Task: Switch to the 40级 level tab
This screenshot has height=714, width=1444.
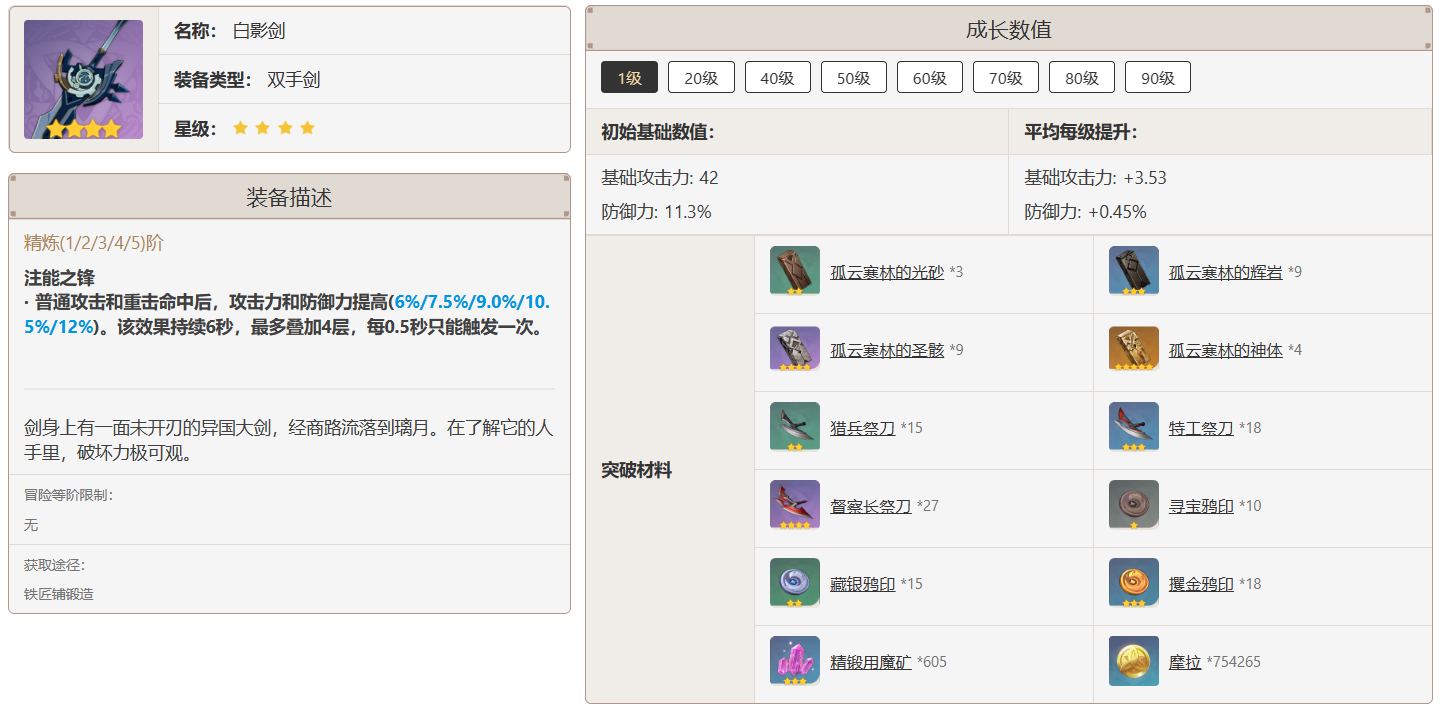Action: (777, 77)
